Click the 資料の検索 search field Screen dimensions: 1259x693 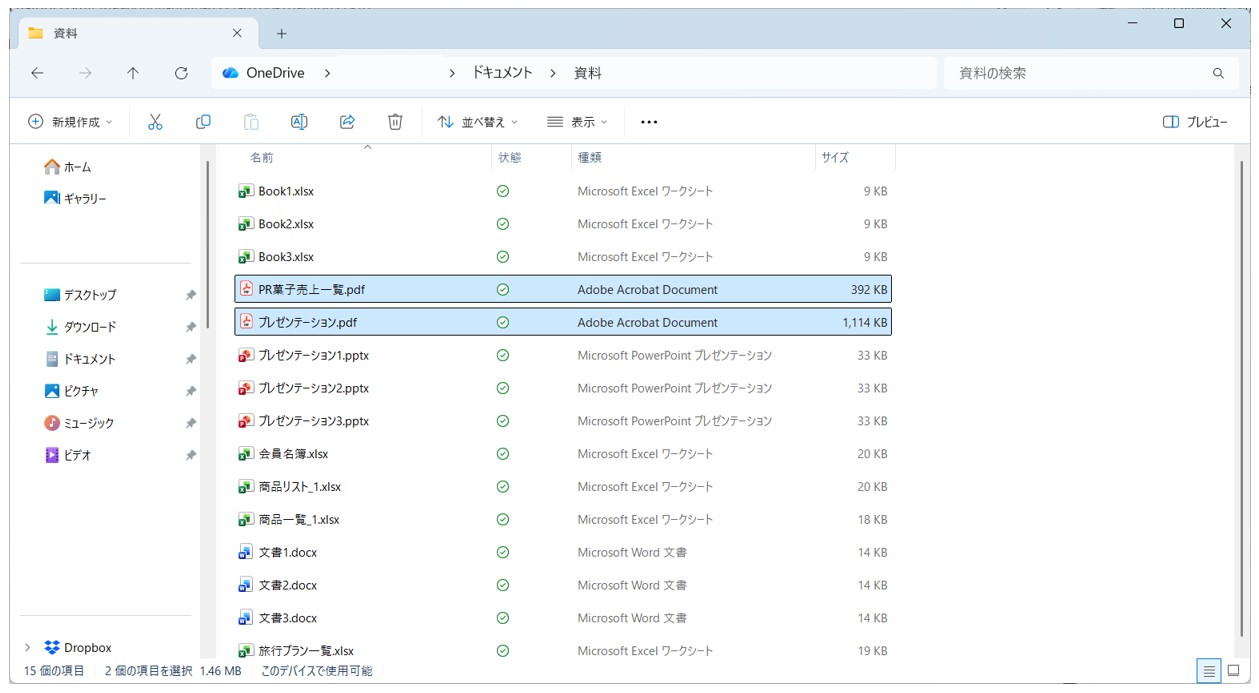point(1080,73)
